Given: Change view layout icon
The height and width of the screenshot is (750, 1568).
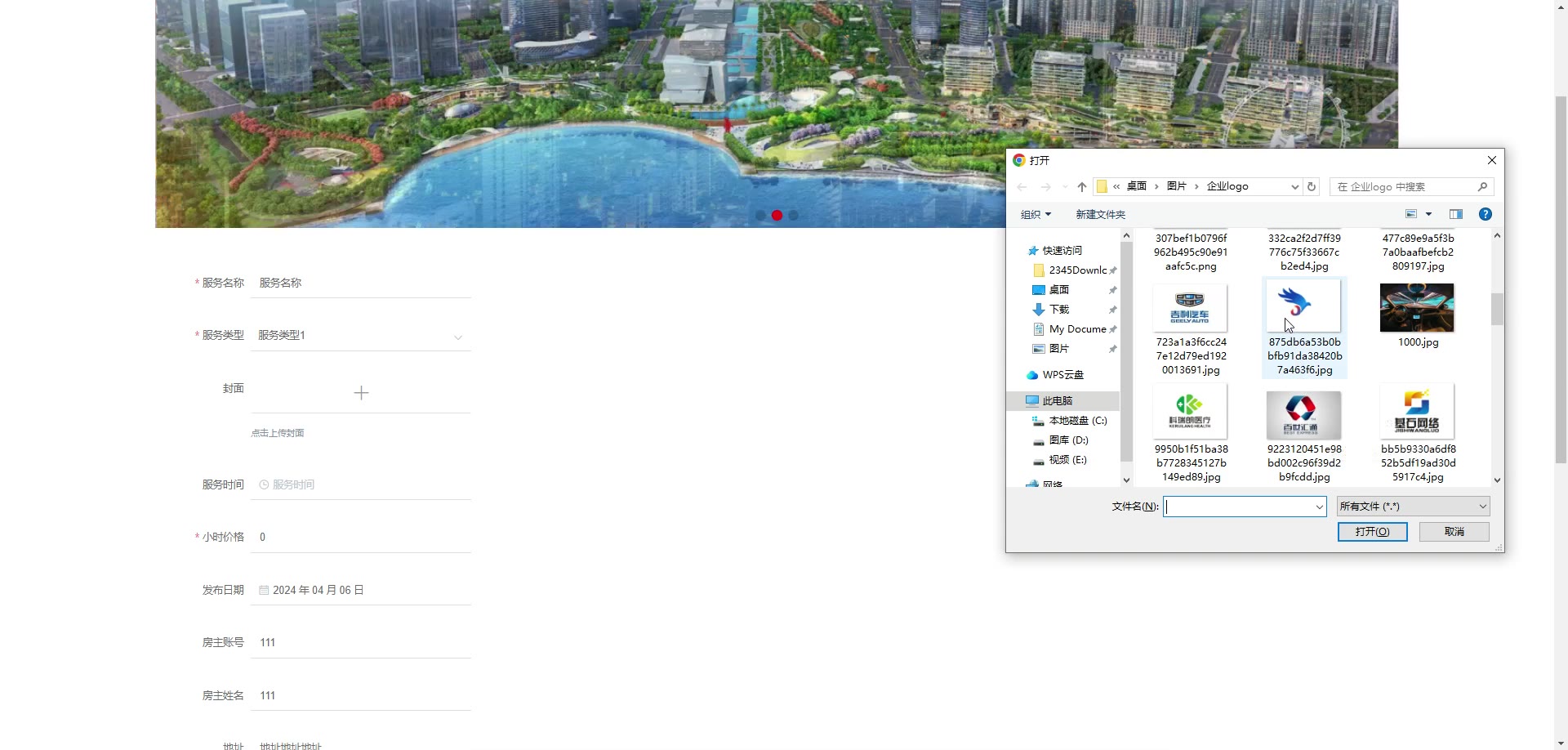Looking at the screenshot, I should pyautogui.click(x=1410, y=214).
